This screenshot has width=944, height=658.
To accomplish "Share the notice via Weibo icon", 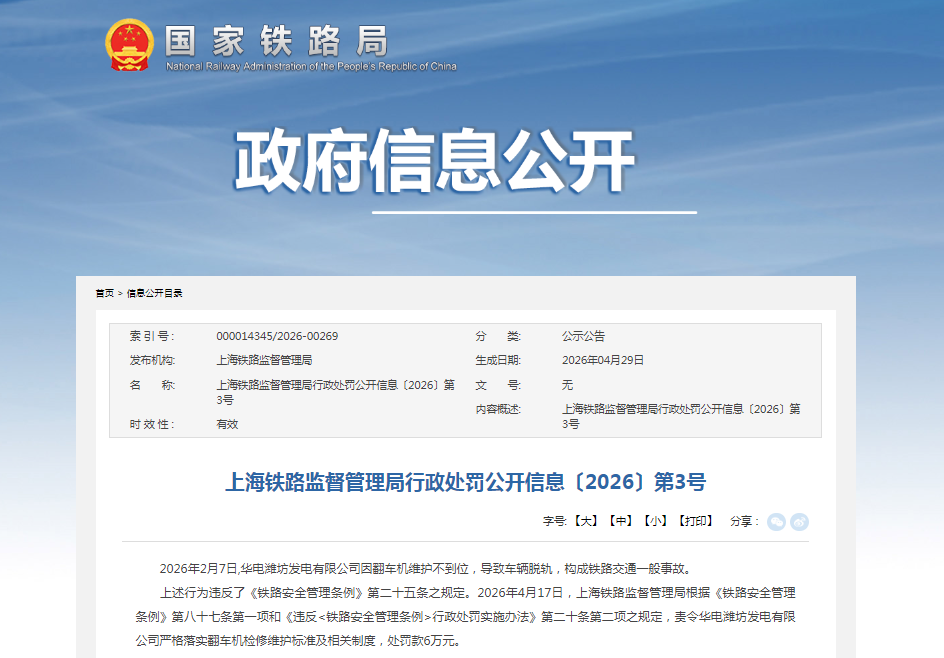I will pyautogui.click(x=799, y=522).
